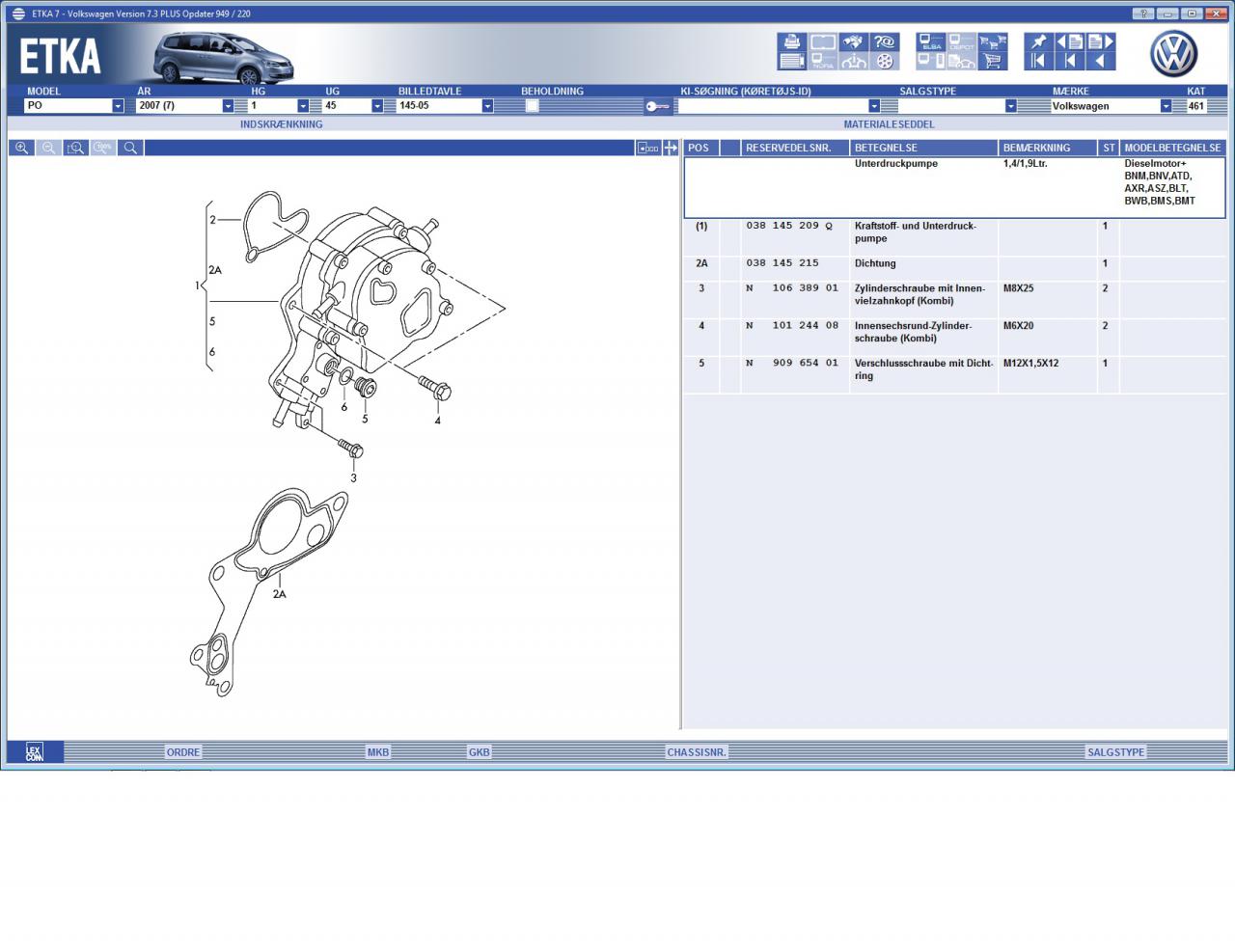Image resolution: width=1235 pixels, height=952 pixels.
Task: Switch to the INDSKRÆNKNING tab
Action: coord(281,124)
